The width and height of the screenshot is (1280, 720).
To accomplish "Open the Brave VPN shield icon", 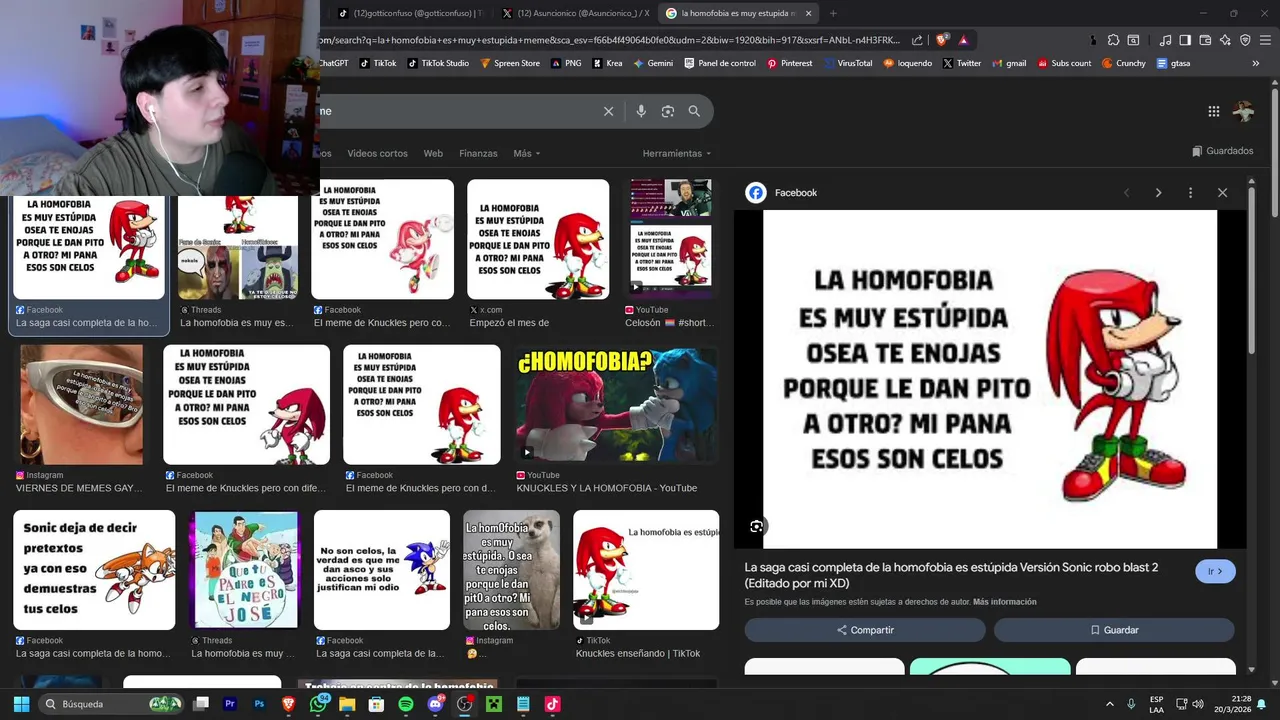I will pyautogui.click(x=1245, y=40).
